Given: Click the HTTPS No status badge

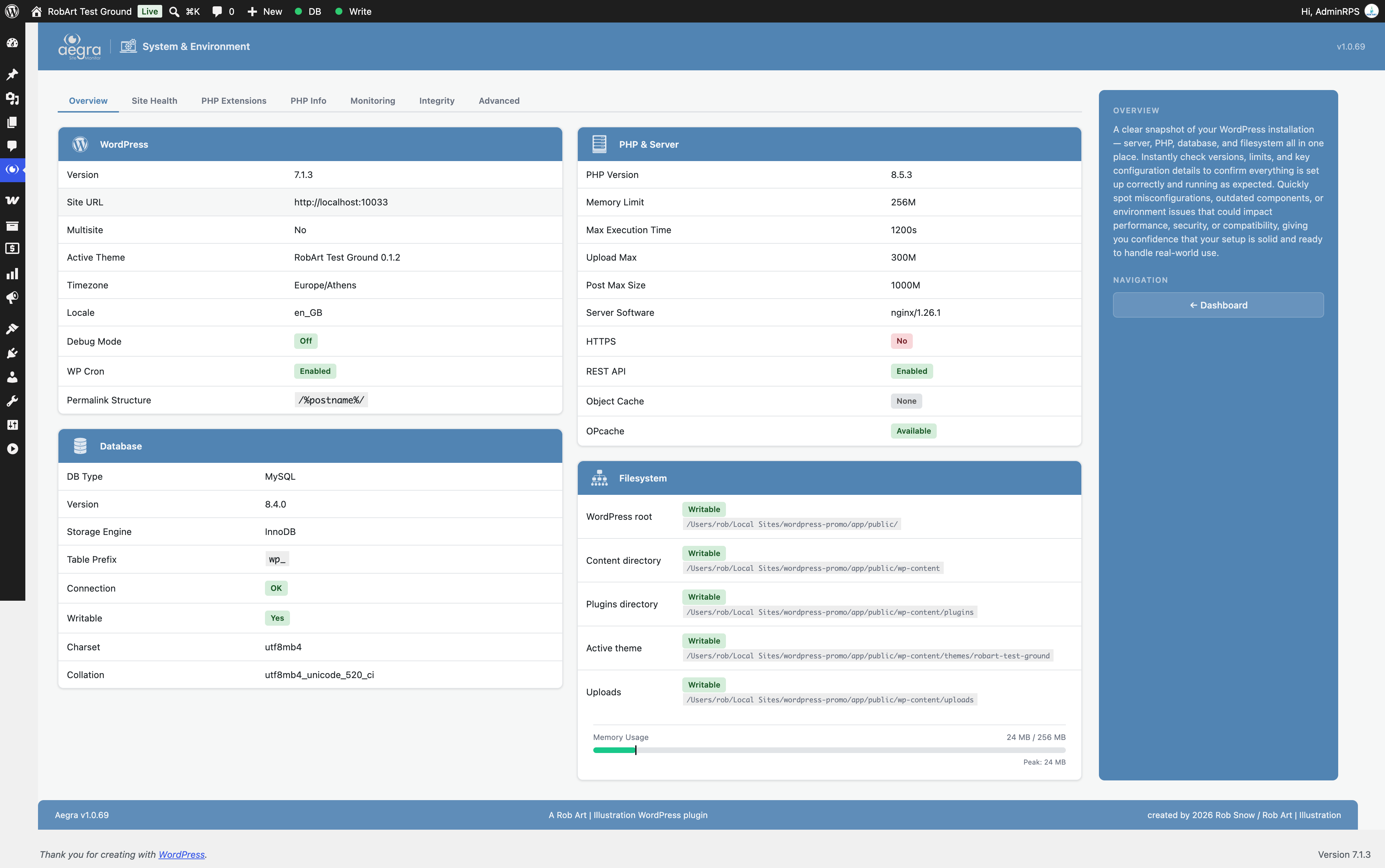Looking at the screenshot, I should [x=902, y=341].
